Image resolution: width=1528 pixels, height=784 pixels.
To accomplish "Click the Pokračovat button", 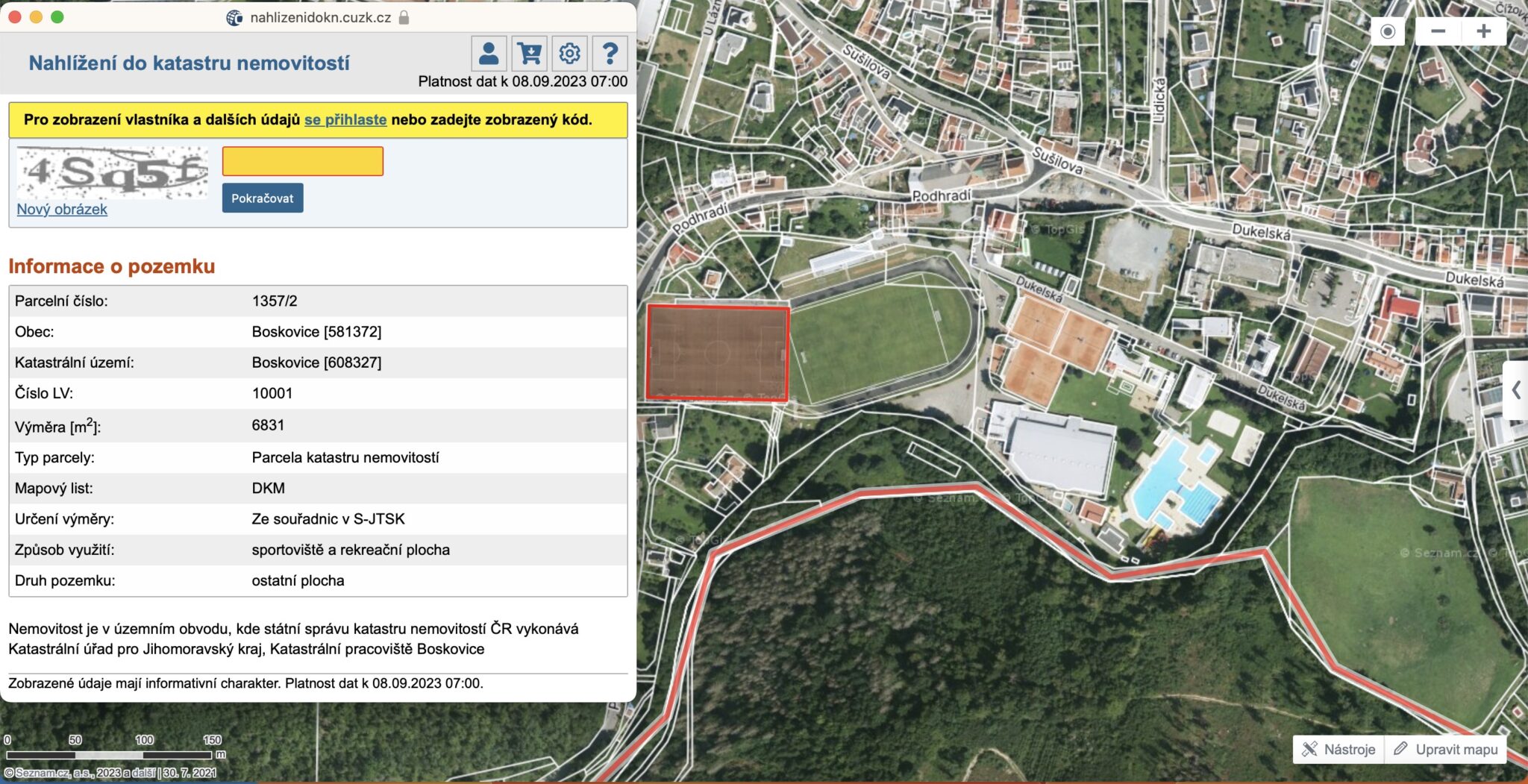I will coord(263,198).
